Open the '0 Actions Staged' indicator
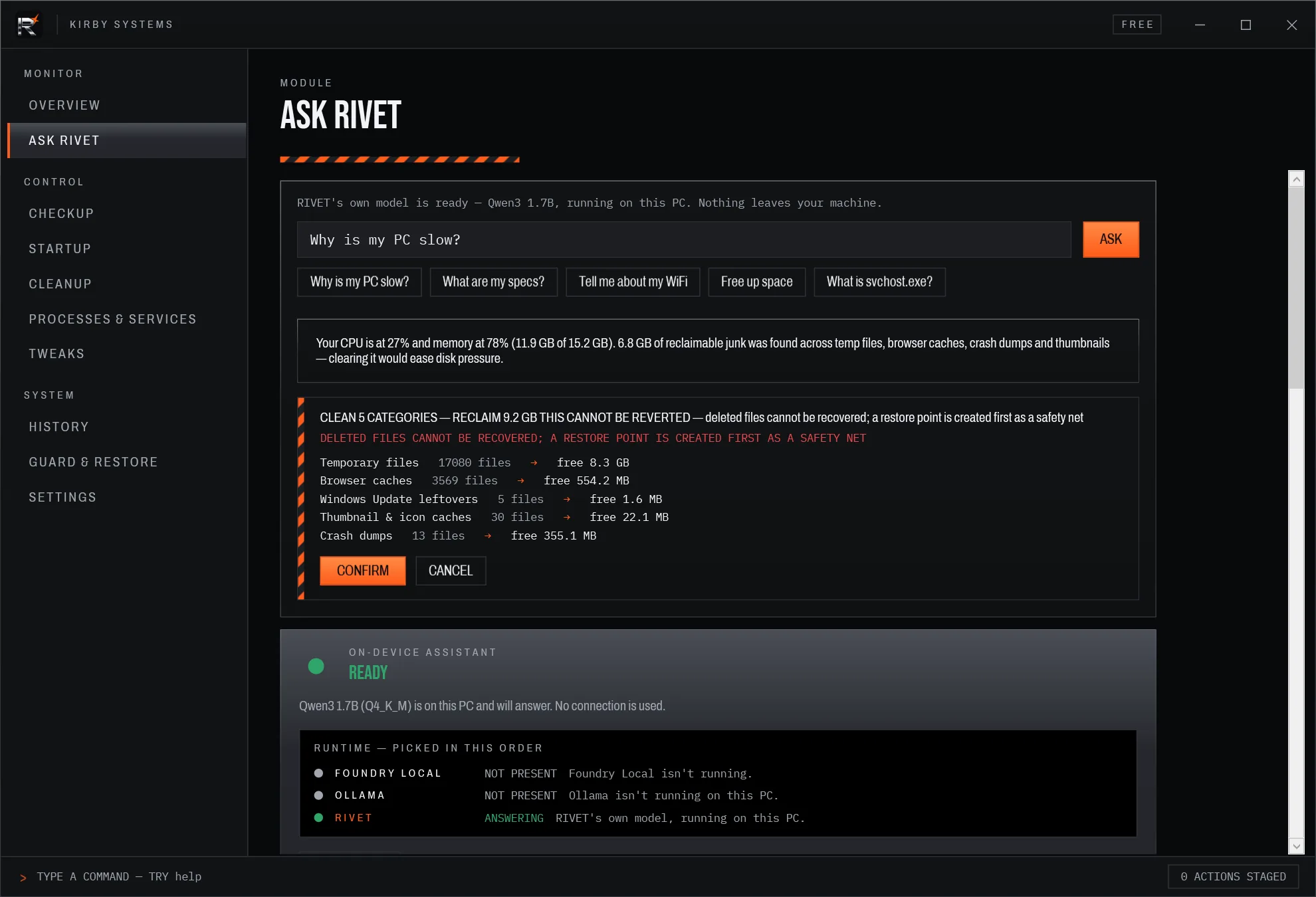This screenshot has height=897, width=1316. (1234, 876)
